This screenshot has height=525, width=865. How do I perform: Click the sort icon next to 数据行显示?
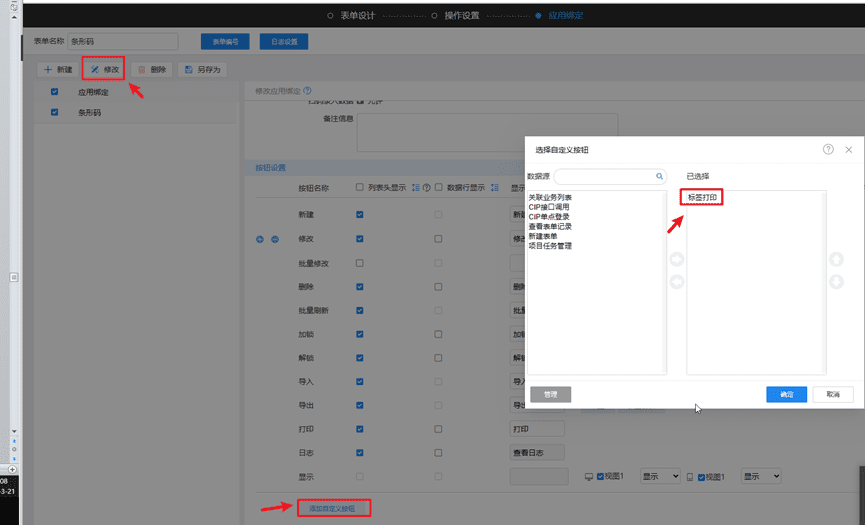click(494, 188)
